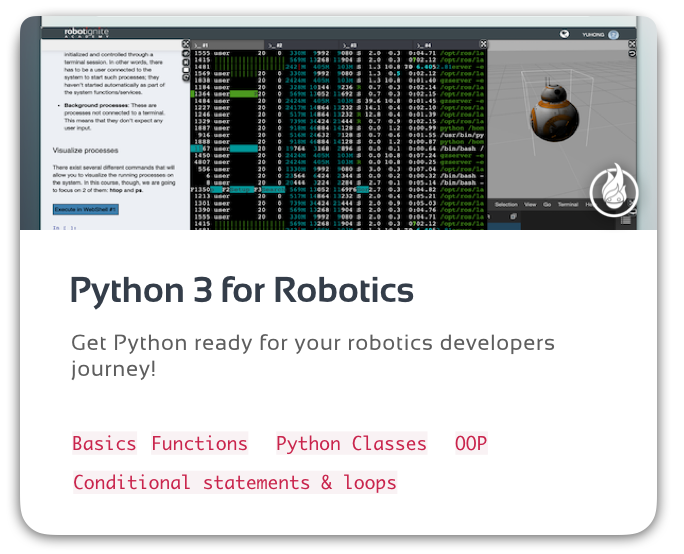Image resolution: width=684 pixels, height=554 pixels.
Task: Click the globe icon in the header
Action: 564,34
